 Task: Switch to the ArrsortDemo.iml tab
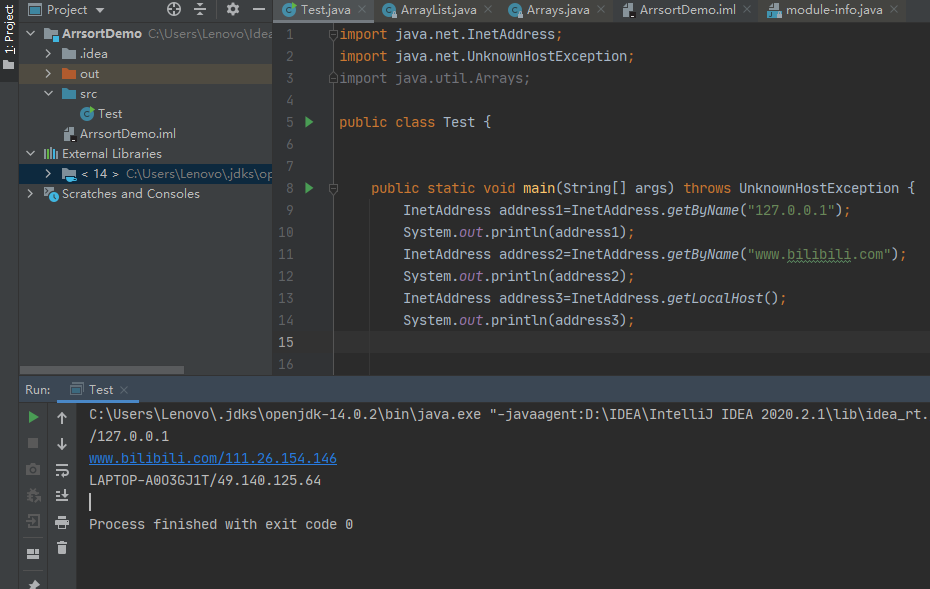(687, 9)
